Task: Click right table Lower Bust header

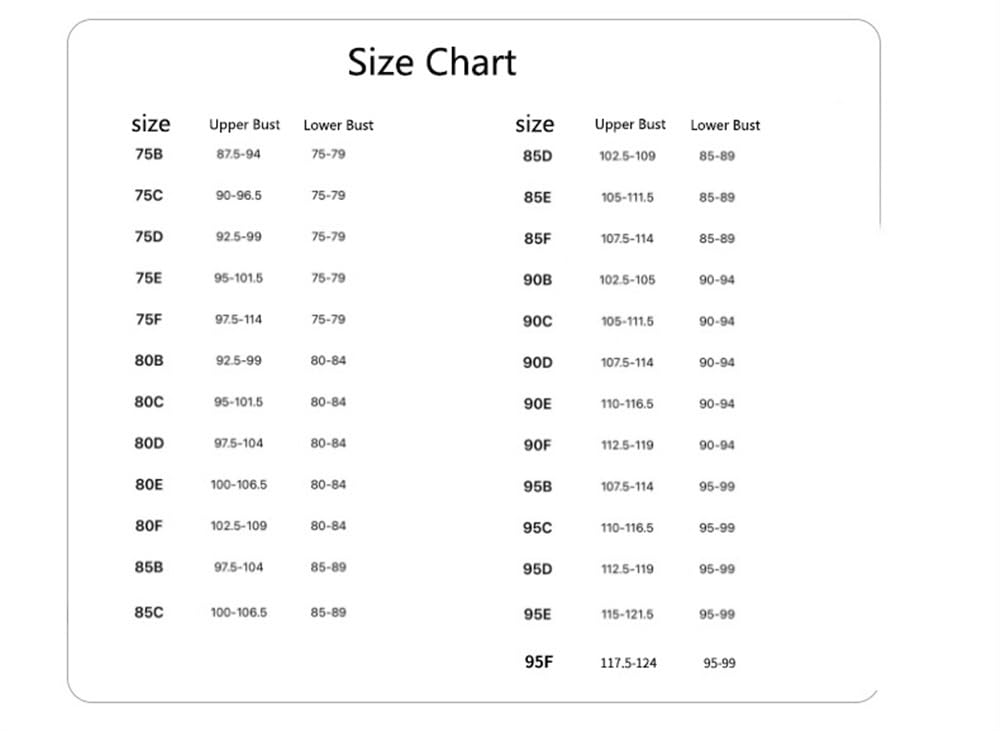Action: (x=725, y=125)
